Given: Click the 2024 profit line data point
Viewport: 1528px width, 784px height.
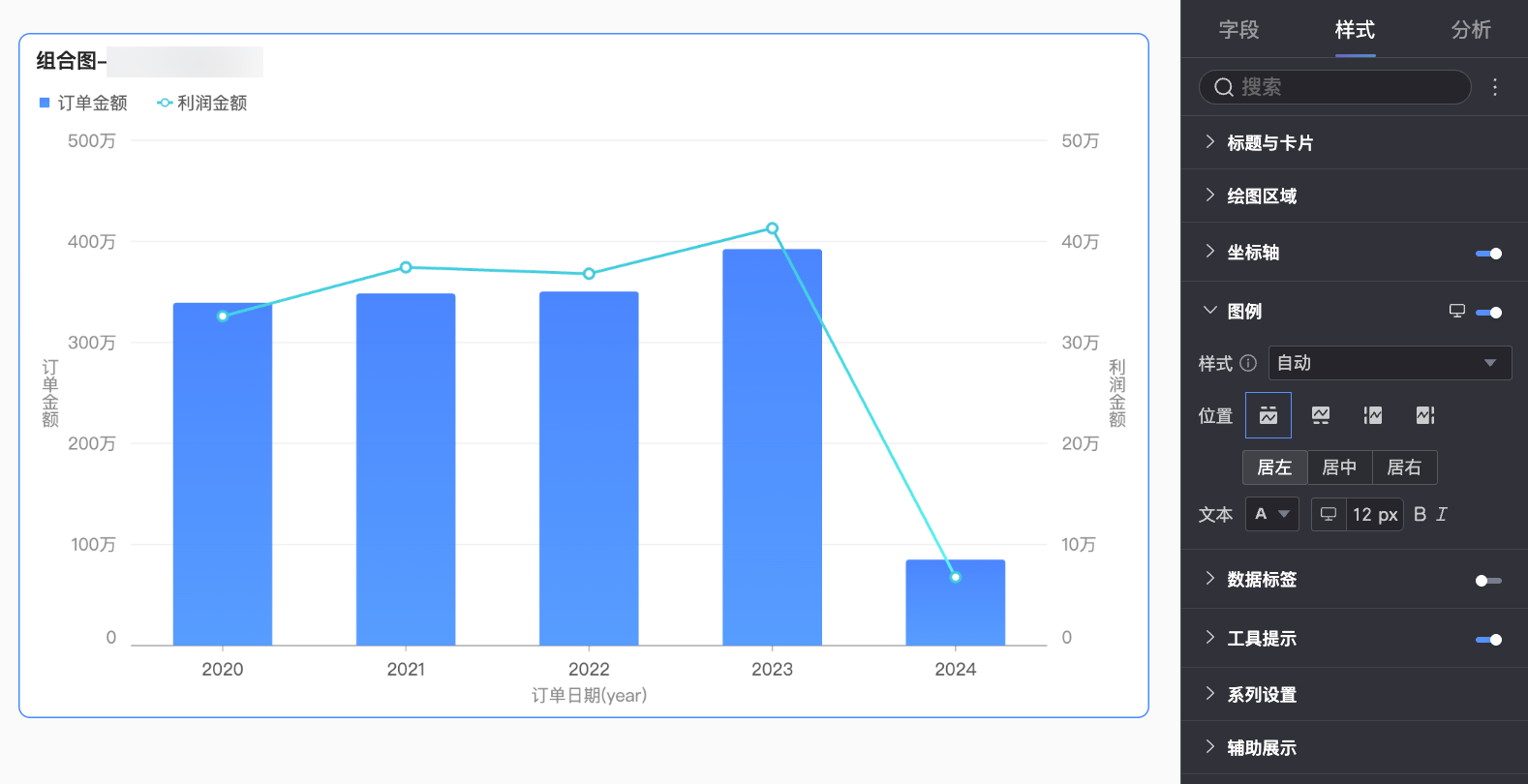Looking at the screenshot, I should [x=955, y=577].
